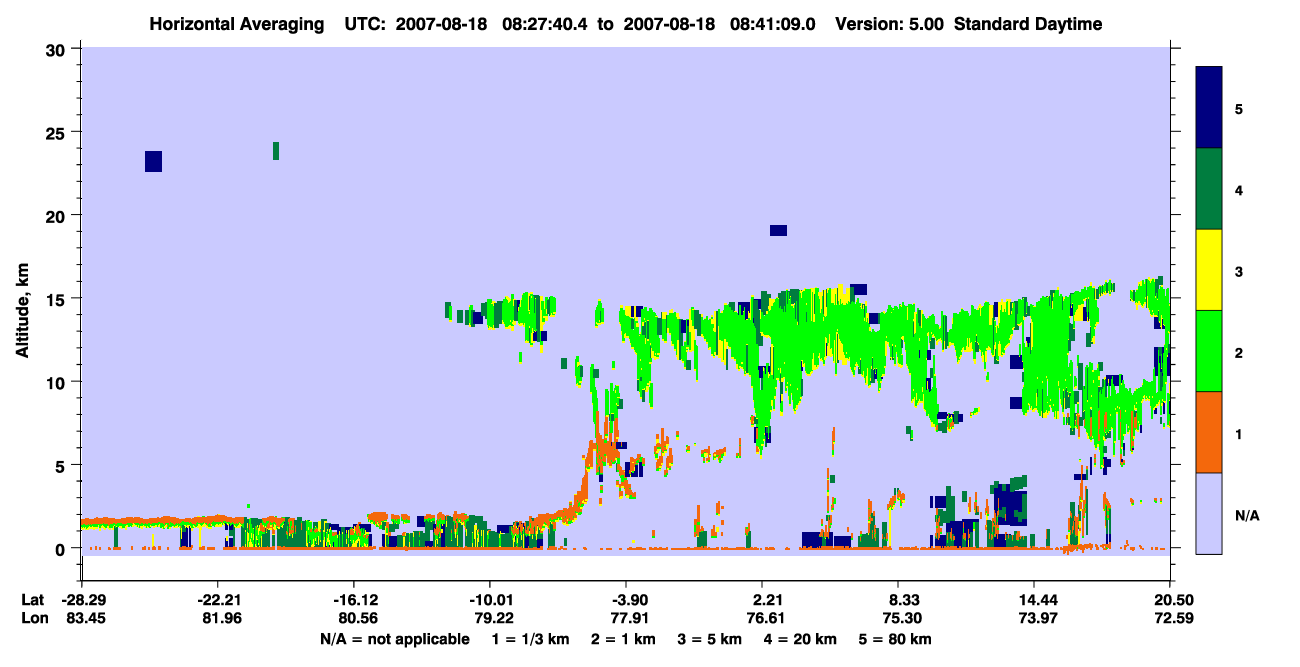The height and width of the screenshot is (667, 1300).
Task: Click 'N/A = not applicable' legend text
Action: (394, 639)
